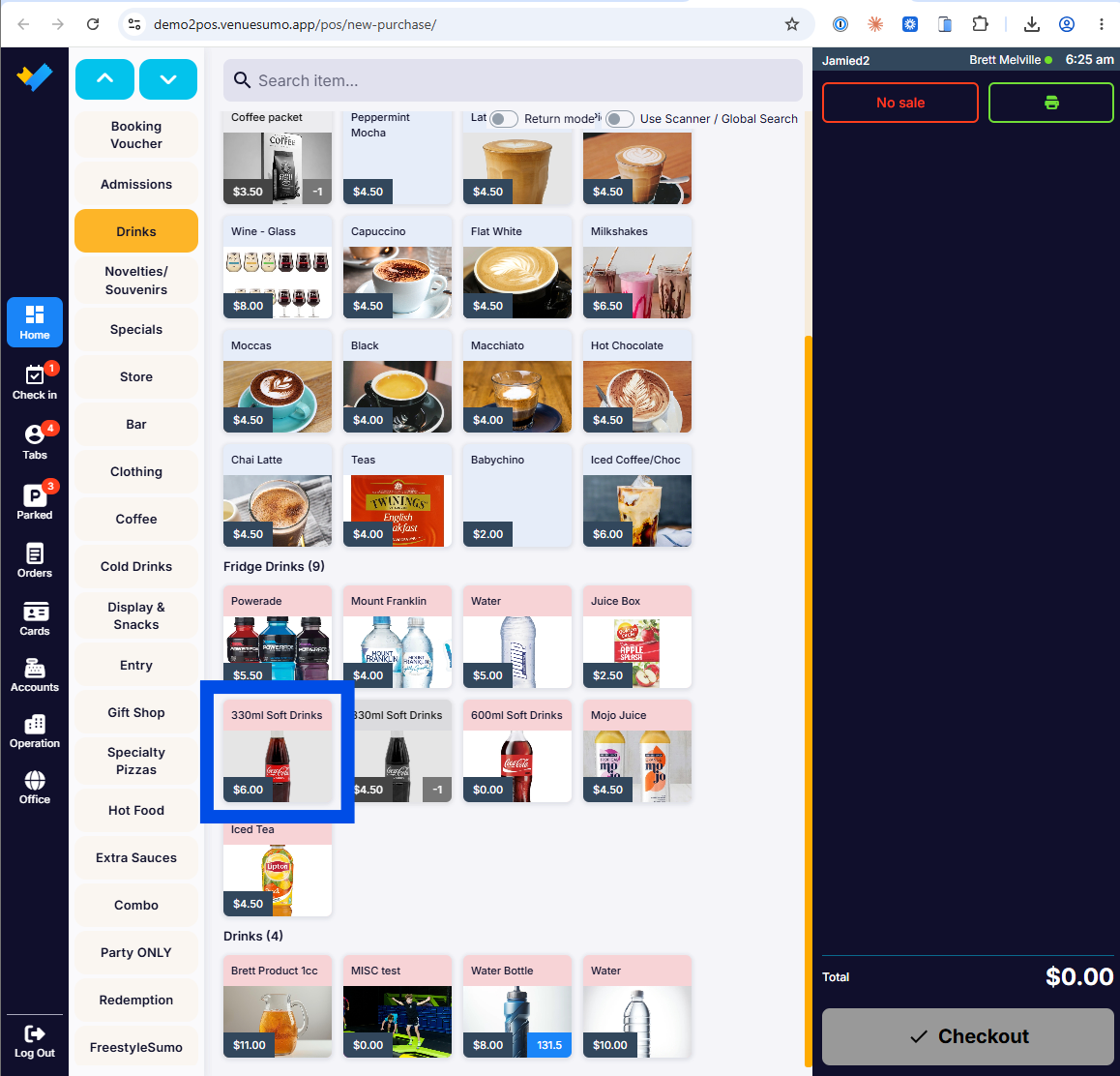Image resolution: width=1120 pixels, height=1076 pixels.
Task: Add Wine - Glass to the sale
Action: 278,267
